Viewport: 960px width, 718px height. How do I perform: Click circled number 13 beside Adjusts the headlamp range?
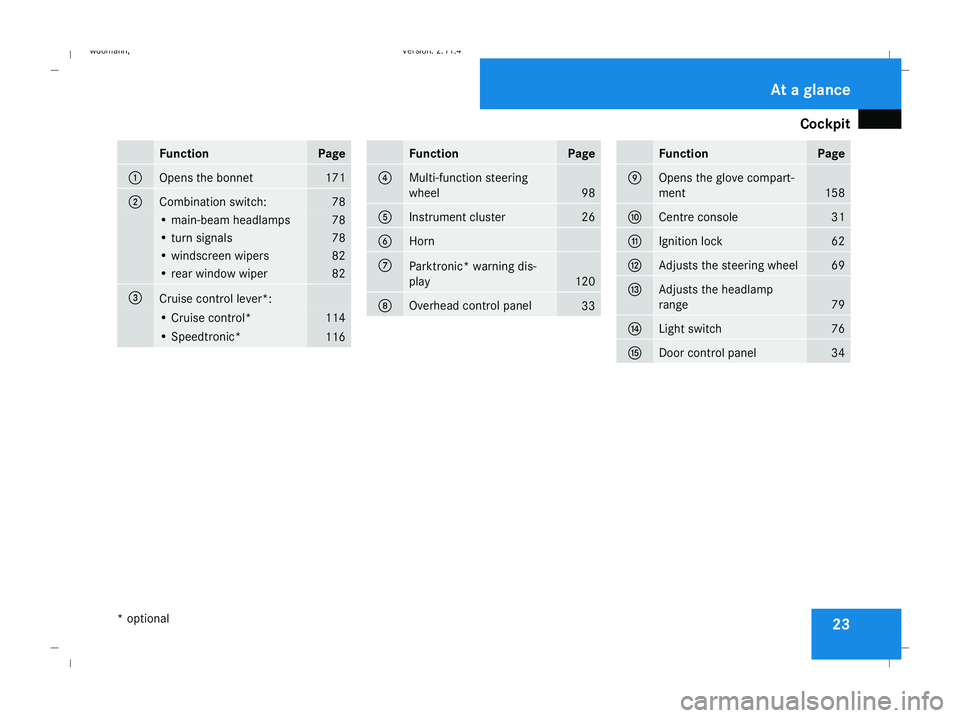pyautogui.click(x=635, y=290)
